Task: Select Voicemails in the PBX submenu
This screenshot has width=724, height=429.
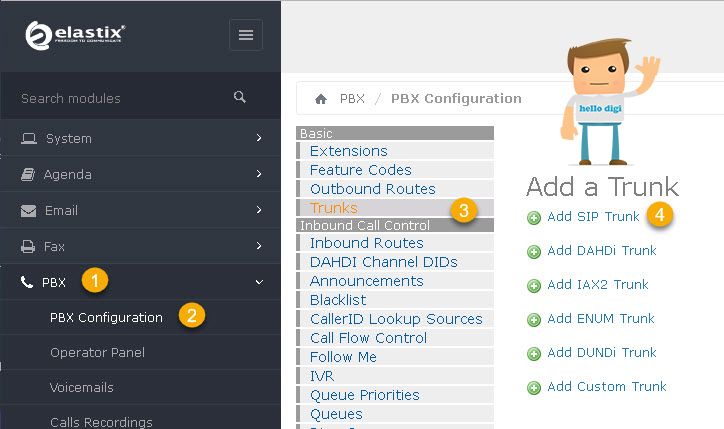Action: [x=82, y=387]
